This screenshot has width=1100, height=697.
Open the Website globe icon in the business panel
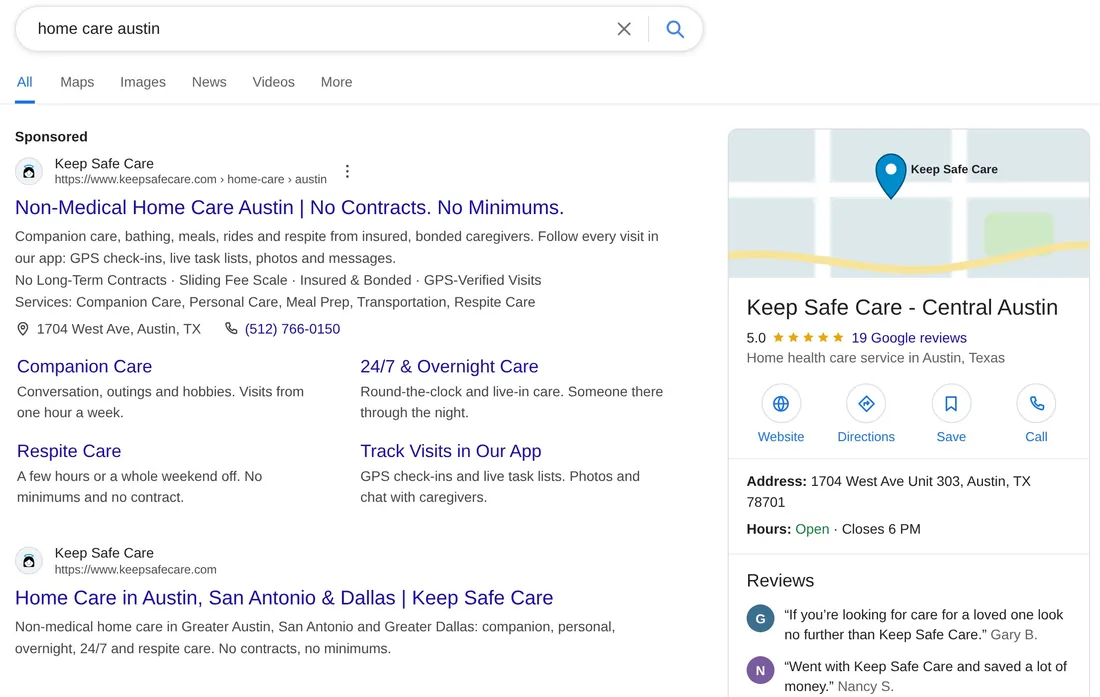[781, 404]
